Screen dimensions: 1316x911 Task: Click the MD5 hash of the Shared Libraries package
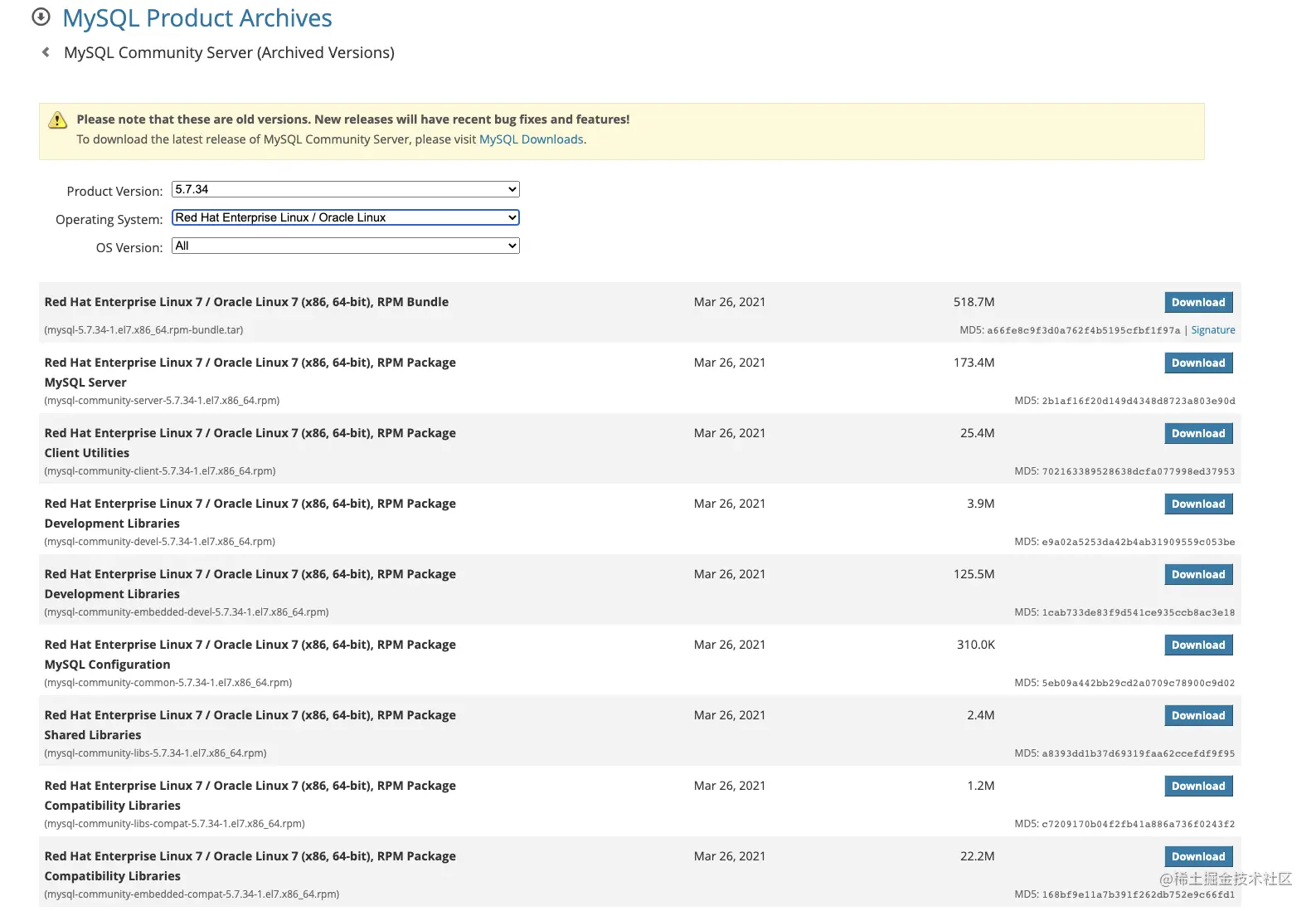1139,753
